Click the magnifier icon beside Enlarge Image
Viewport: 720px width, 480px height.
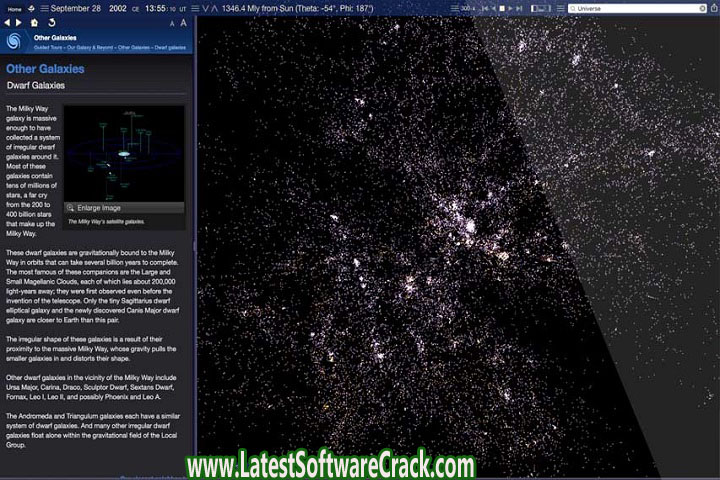coord(70,208)
